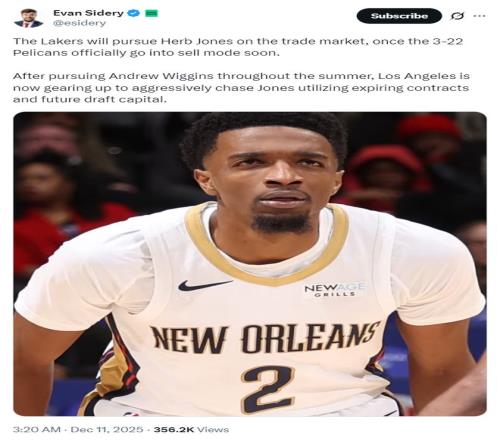Open the three-dot more options menu
This screenshot has width=500, height=440.
(479, 16)
